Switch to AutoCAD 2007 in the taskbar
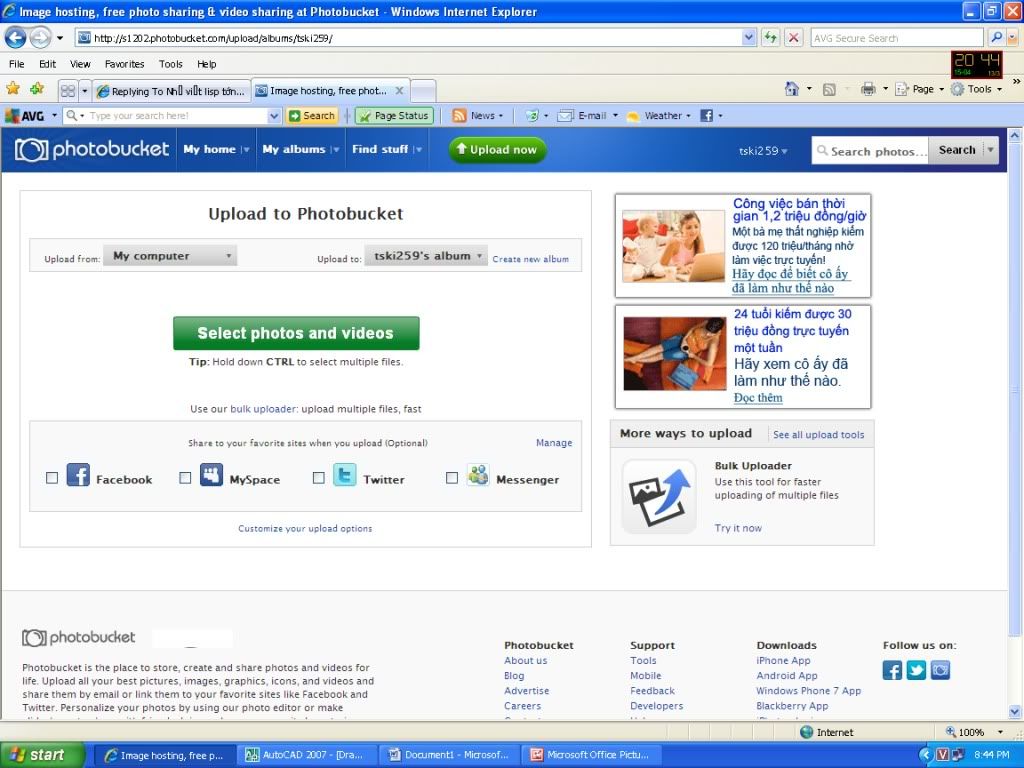The width and height of the screenshot is (1024, 768). (x=307, y=755)
